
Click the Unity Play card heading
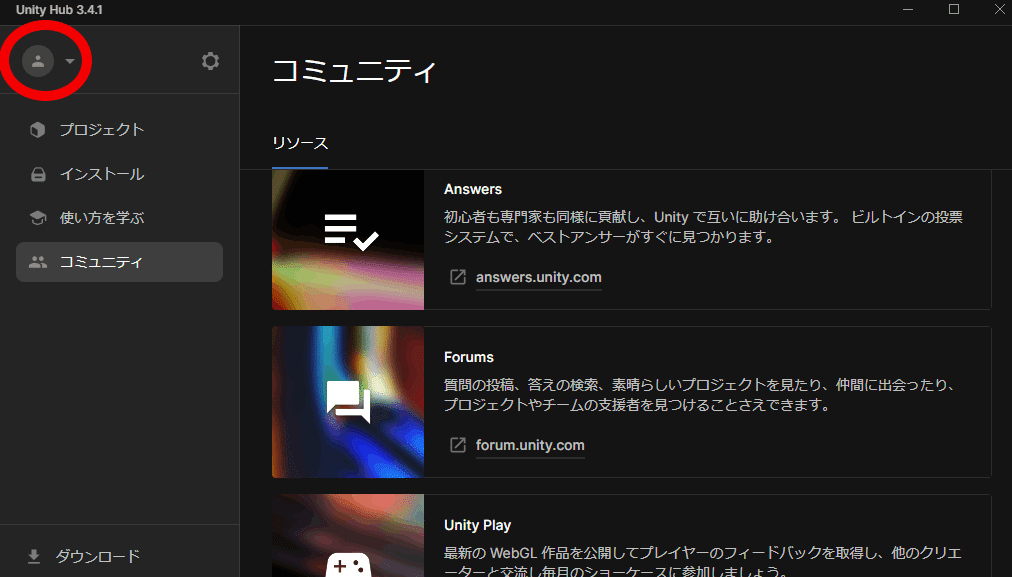click(x=478, y=525)
